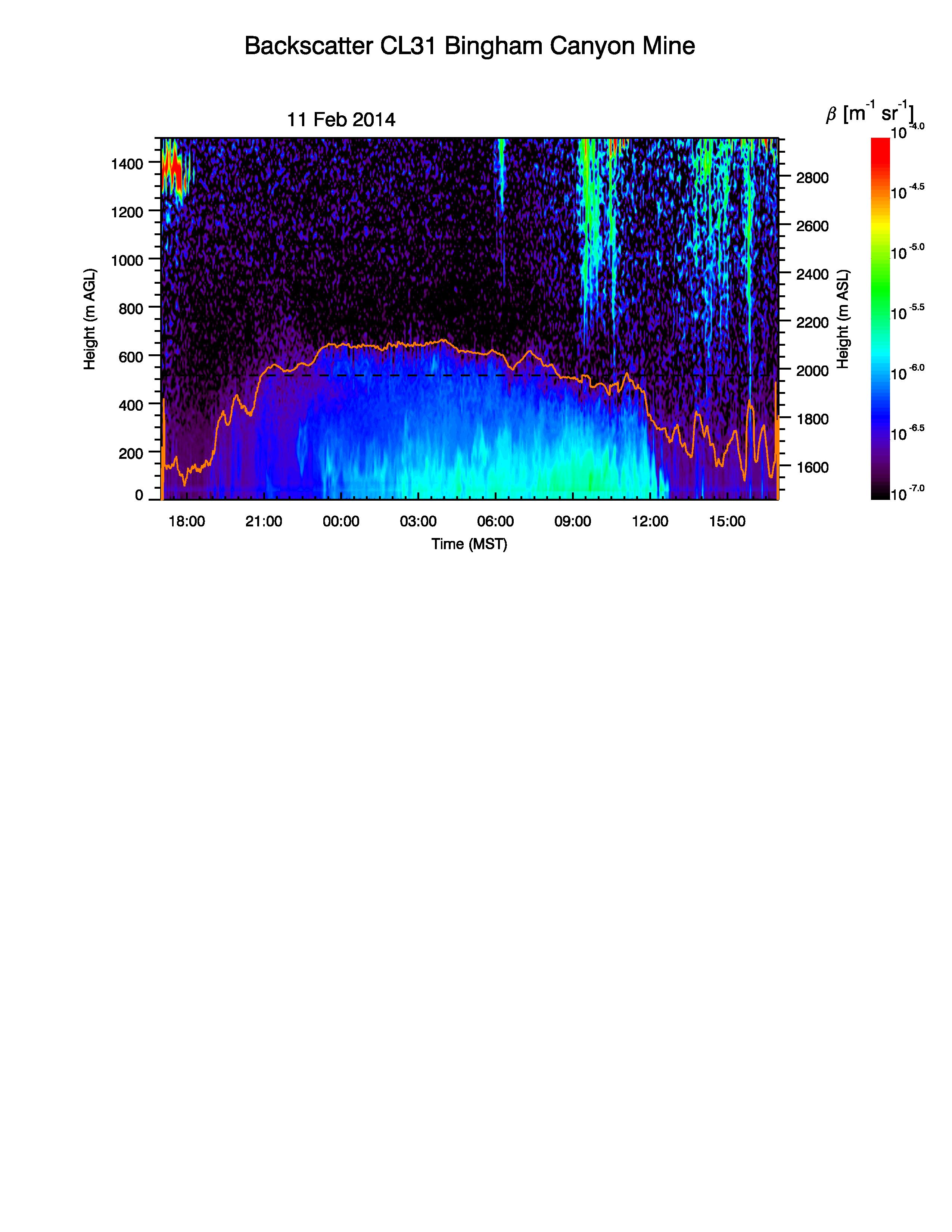The width and height of the screenshot is (952, 1232).
Task: Click the 0 height tick label
Action: coord(139,495)
